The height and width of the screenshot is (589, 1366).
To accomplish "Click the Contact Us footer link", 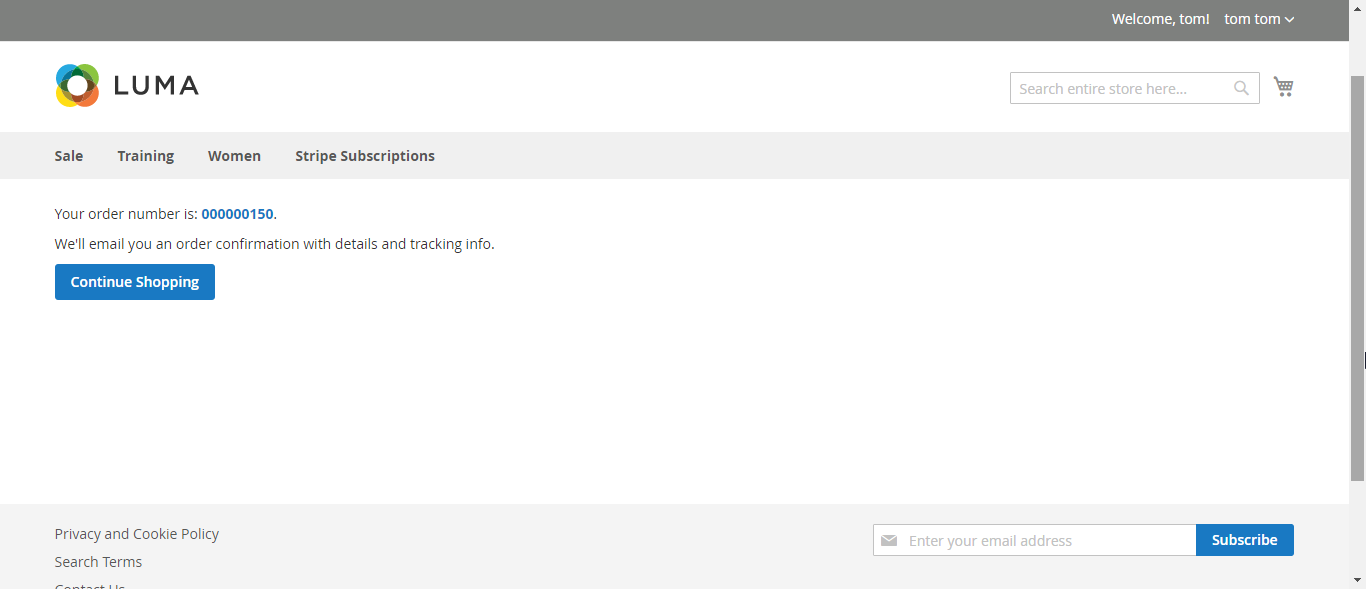I will 90,585.
